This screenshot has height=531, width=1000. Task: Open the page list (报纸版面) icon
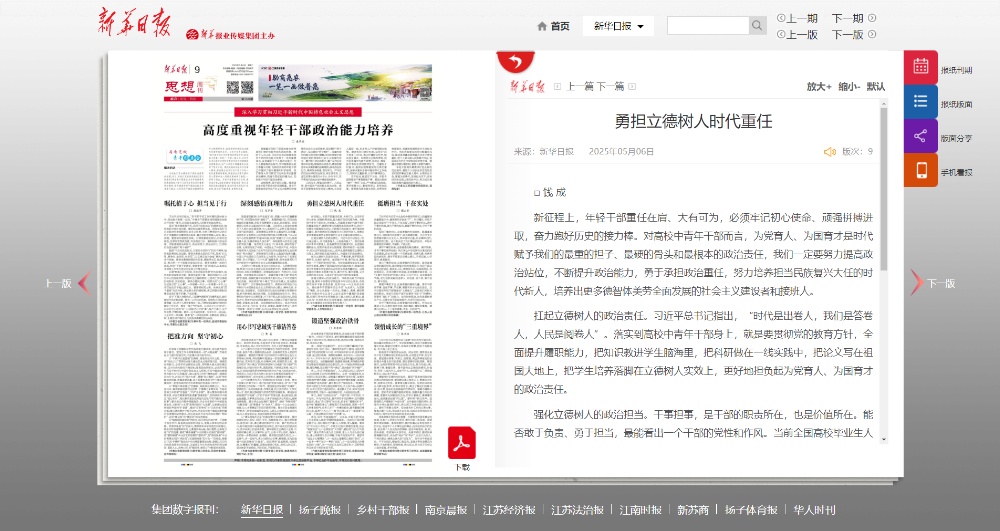(x=920, y=103)
